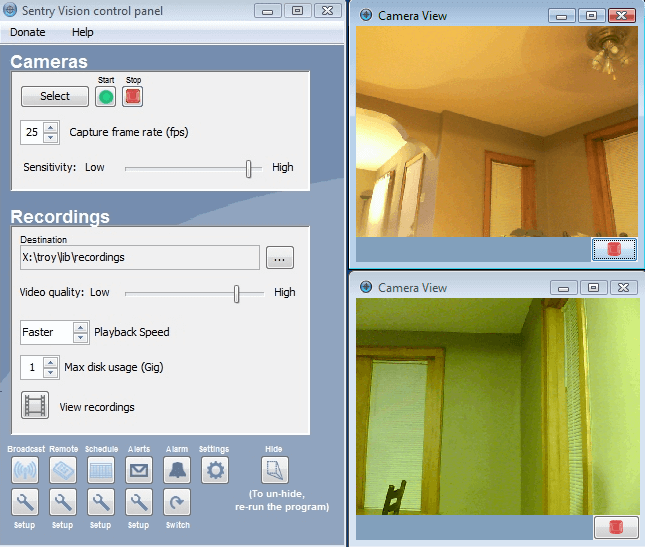645x547 pixels.
Task: Open the Alerts Setup wrench icon
Action: pos(139,503)
